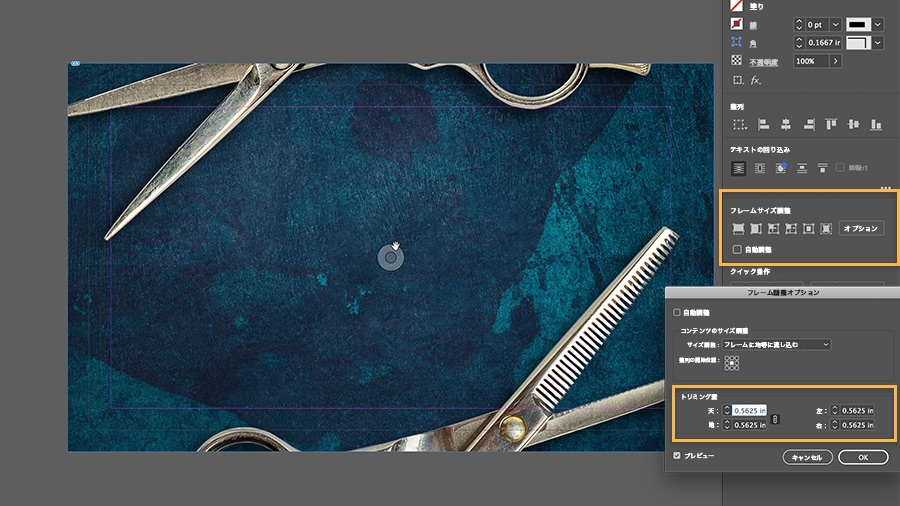Click the 100% opacity field

click(811, 61)
